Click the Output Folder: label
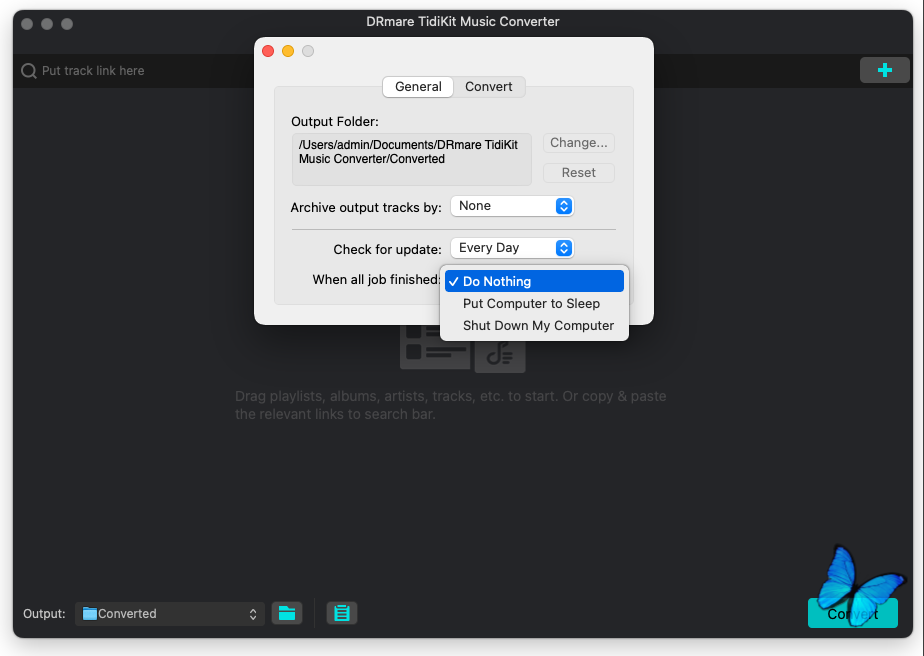Viewport: 924px width, 656px height. pyautogui.click(x=335, y=121)
